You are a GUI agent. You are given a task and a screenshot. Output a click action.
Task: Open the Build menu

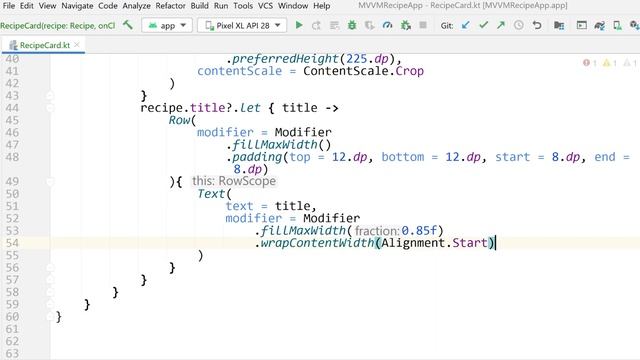tap(200, 6)
